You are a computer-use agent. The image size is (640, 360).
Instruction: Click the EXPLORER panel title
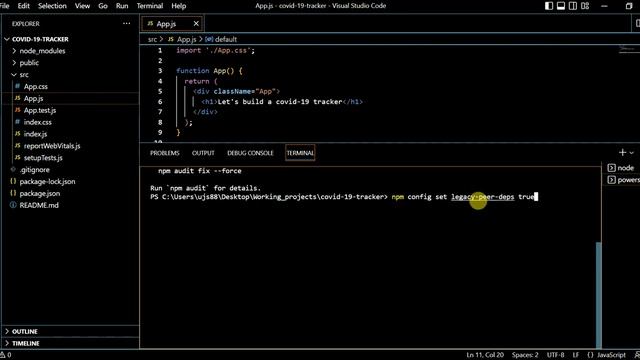tap(26, 24)
